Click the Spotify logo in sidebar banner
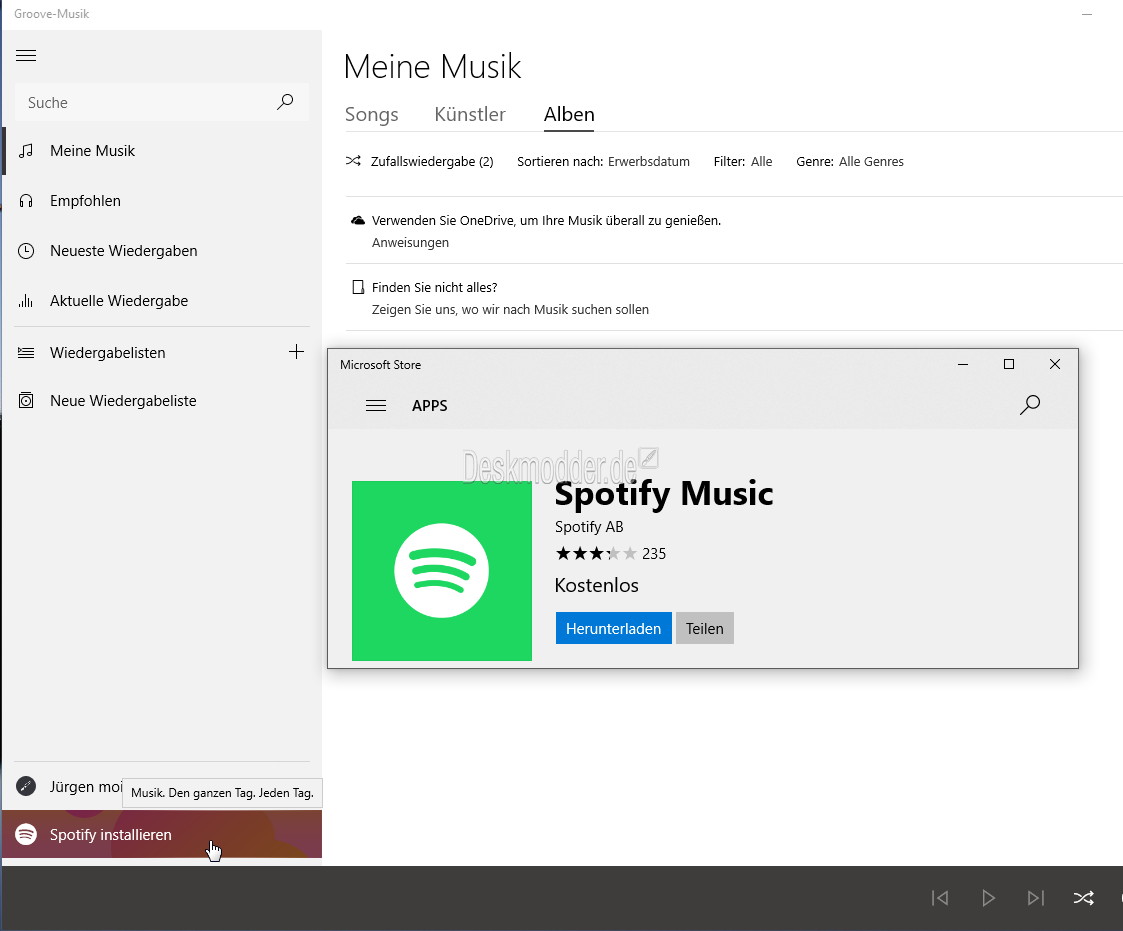The image size is (1123, 931). pos(26,834)
